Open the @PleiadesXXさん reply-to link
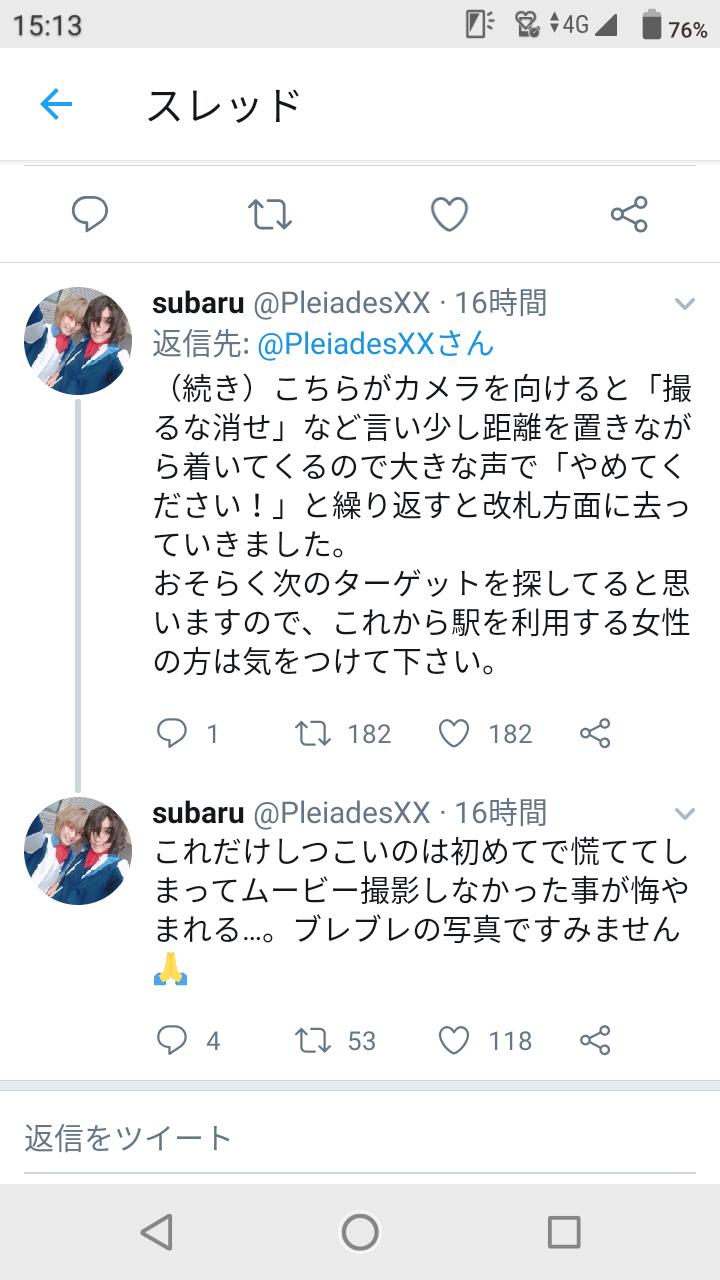Viewport: 720px width, 1280px height. pos(376,344)
